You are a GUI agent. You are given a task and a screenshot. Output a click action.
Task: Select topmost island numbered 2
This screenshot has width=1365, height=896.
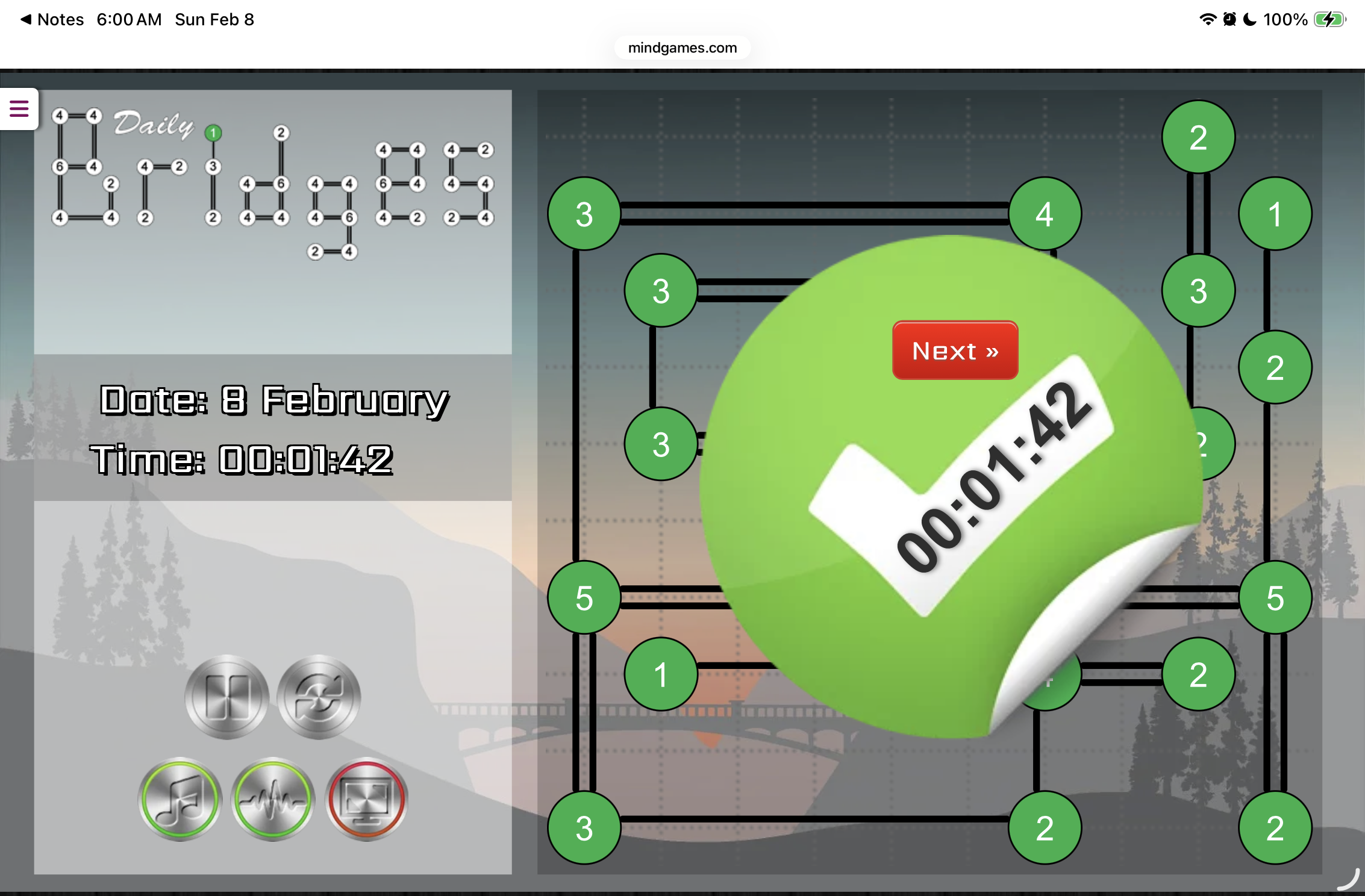[1198, 137]
